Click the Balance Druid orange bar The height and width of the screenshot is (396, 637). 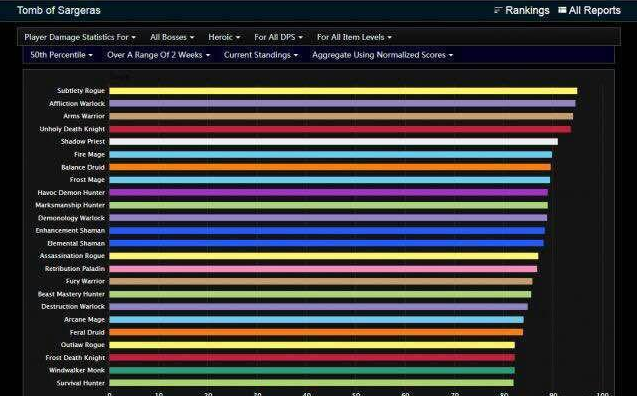coord(330,167)
